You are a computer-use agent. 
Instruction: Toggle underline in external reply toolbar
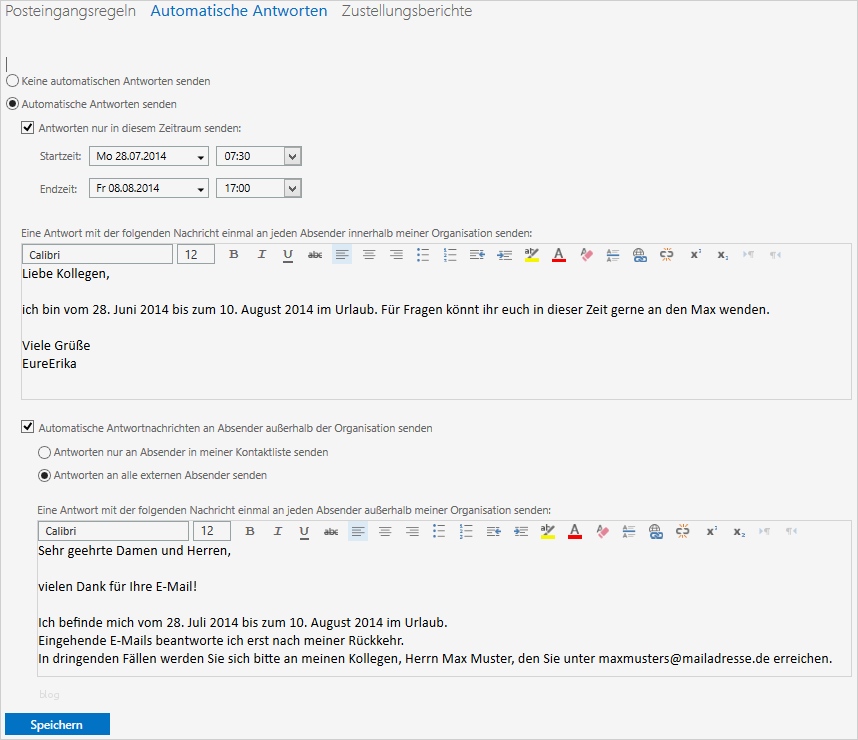point(304,531)
